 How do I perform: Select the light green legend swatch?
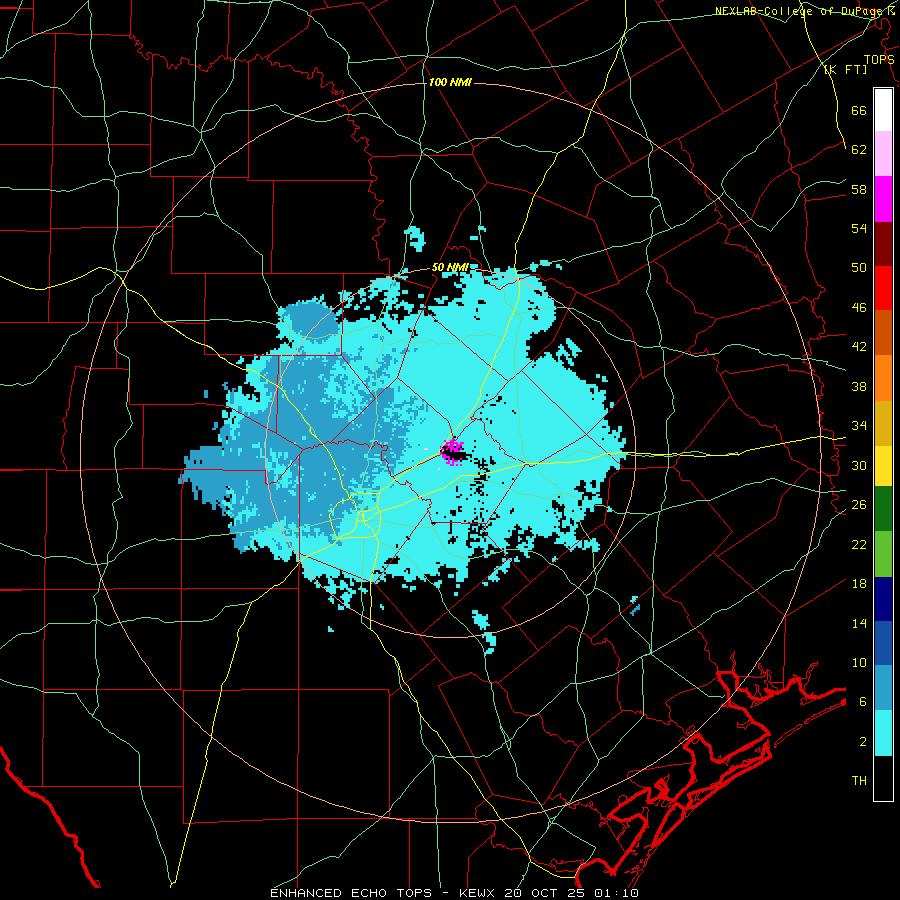[x=883, y=554]
